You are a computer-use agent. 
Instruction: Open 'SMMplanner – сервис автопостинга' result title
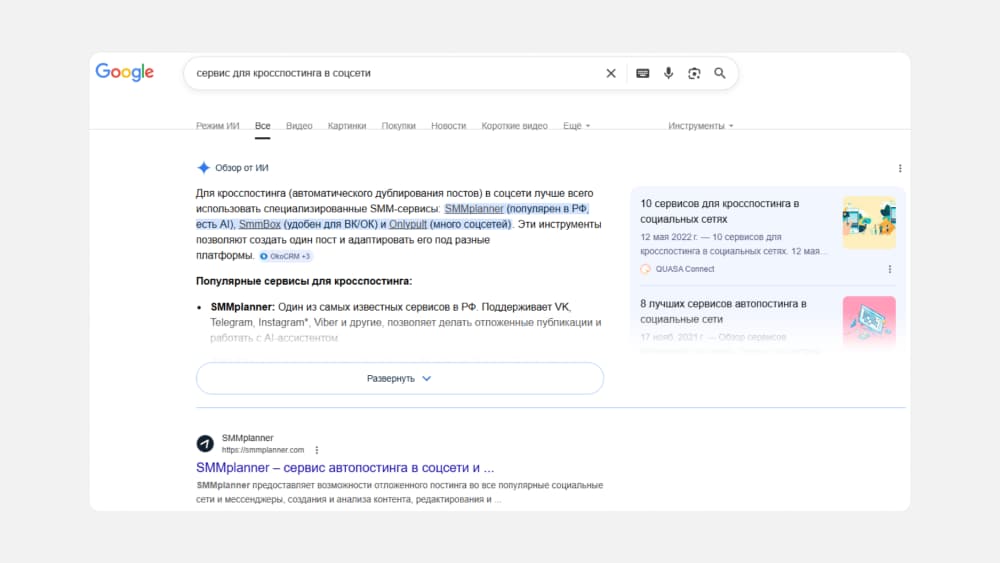(x=345, y=467)
